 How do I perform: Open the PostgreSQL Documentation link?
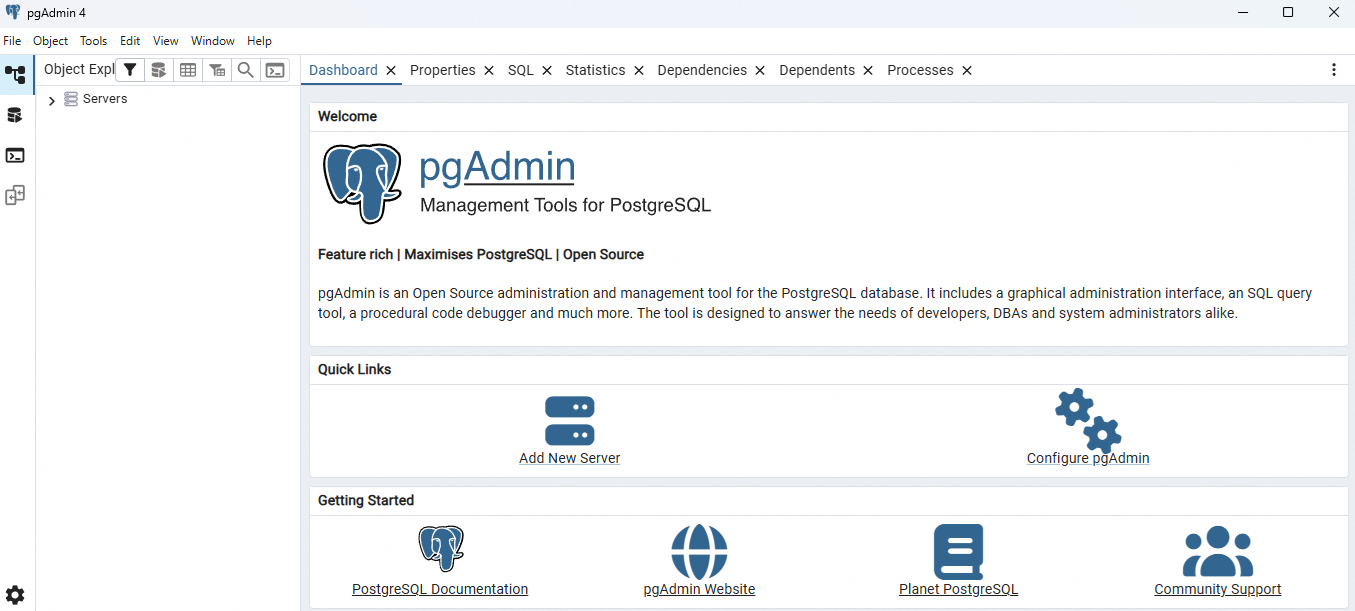click(x=439, y=589)
